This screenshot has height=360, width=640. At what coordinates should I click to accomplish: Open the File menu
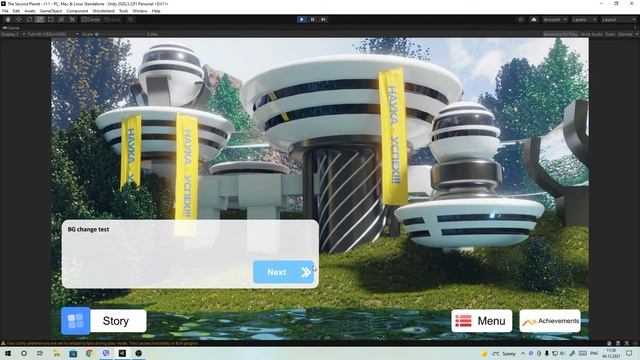tap(5, 11)
